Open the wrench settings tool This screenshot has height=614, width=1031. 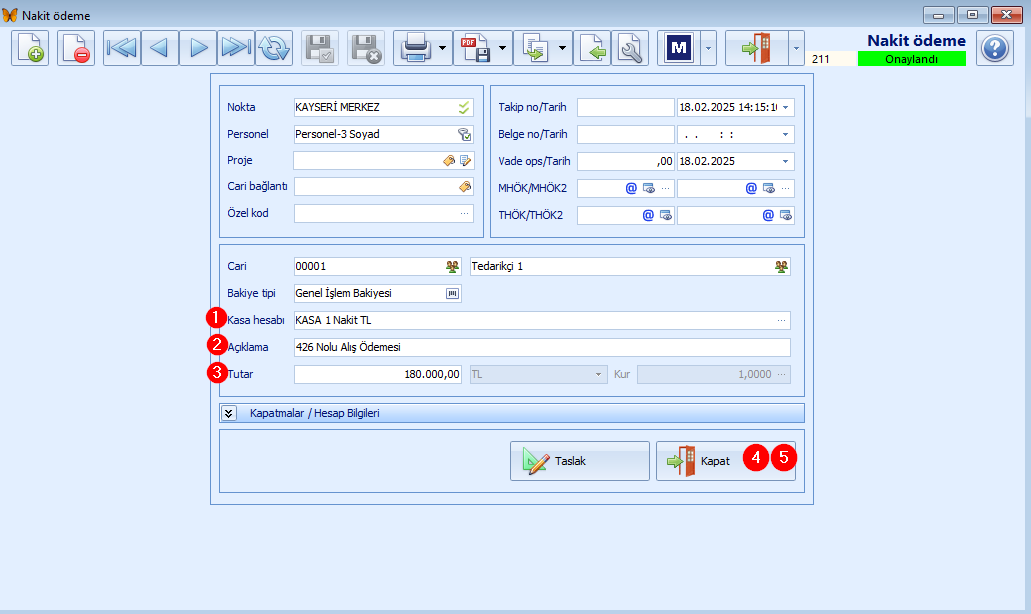click(x=630, y=48)
